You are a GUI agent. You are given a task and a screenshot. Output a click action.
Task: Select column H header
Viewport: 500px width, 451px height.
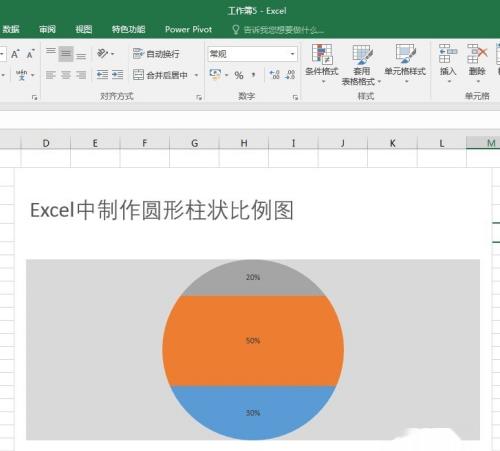point(244,143)
